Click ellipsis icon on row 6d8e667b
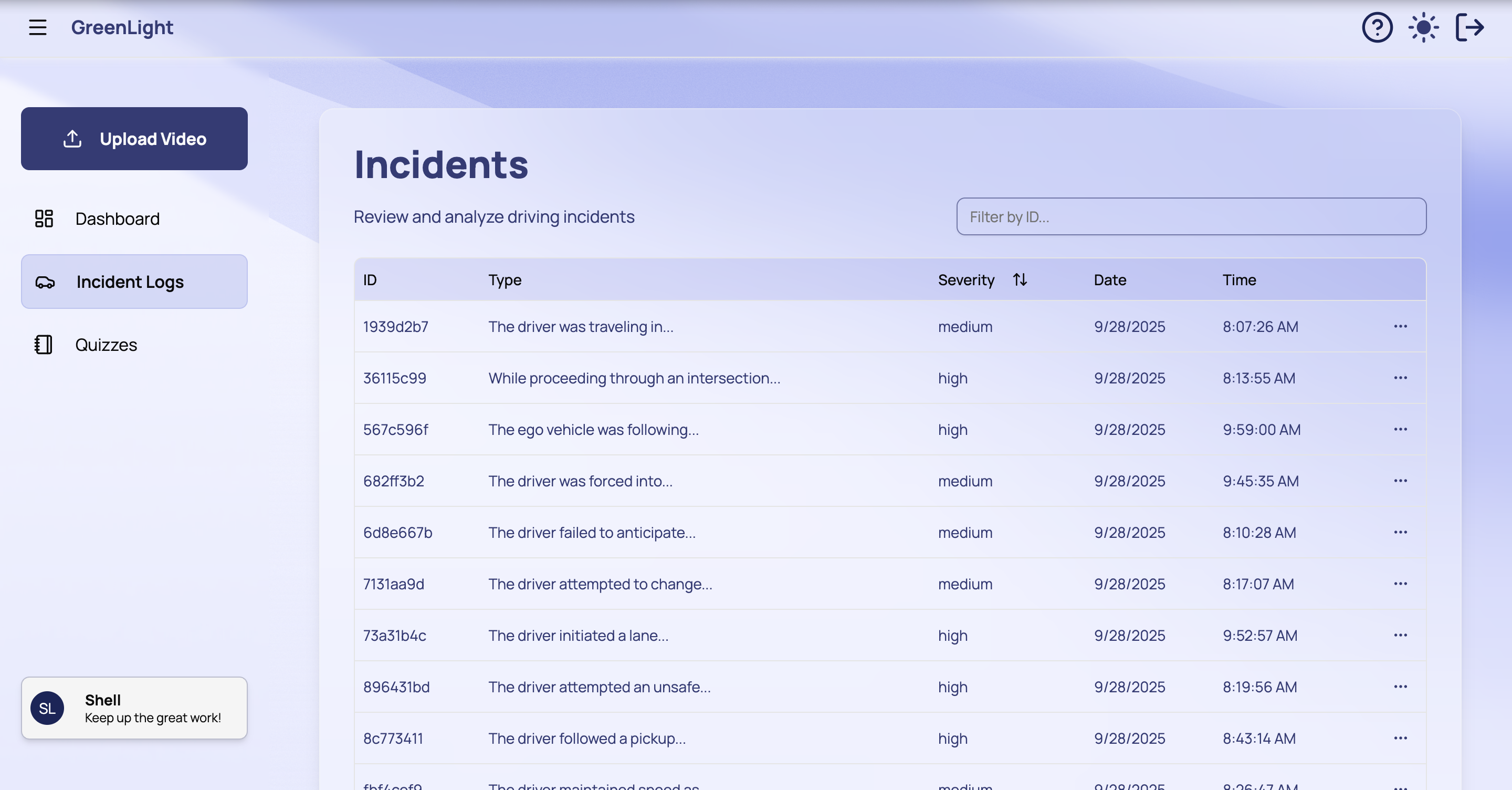1512x790 pixels. coord(1401,533)
